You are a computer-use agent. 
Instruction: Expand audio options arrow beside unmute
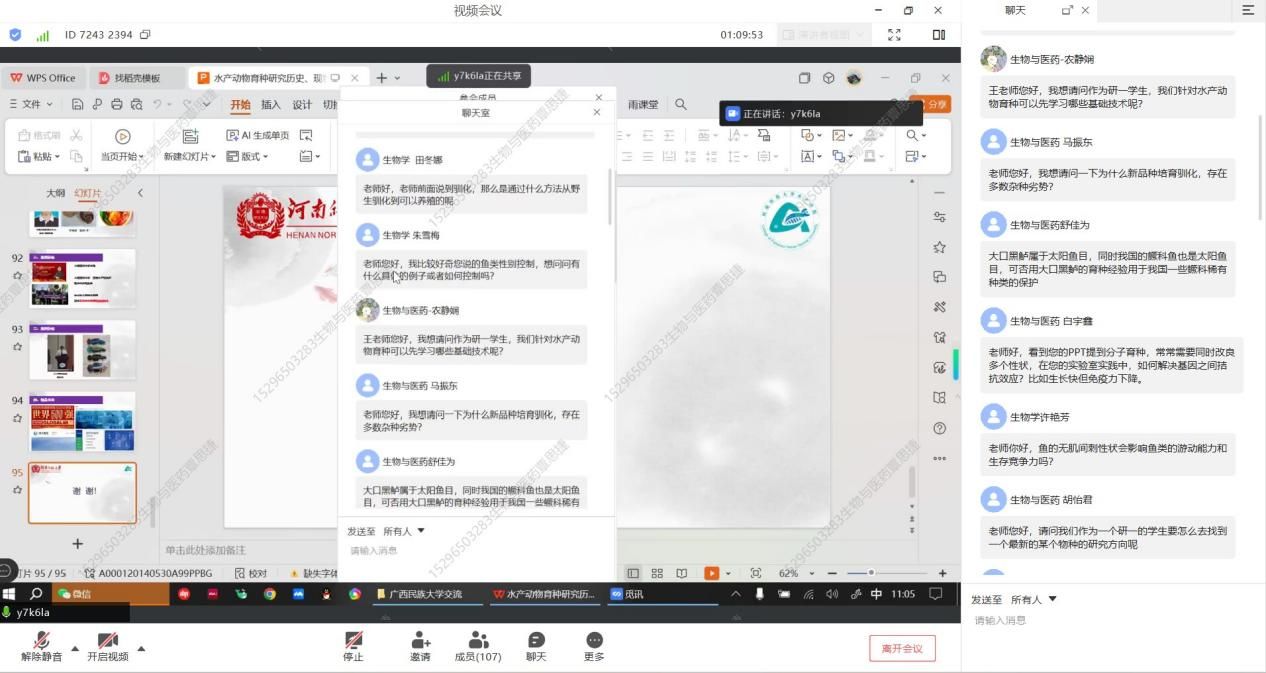tap(75, 648)
